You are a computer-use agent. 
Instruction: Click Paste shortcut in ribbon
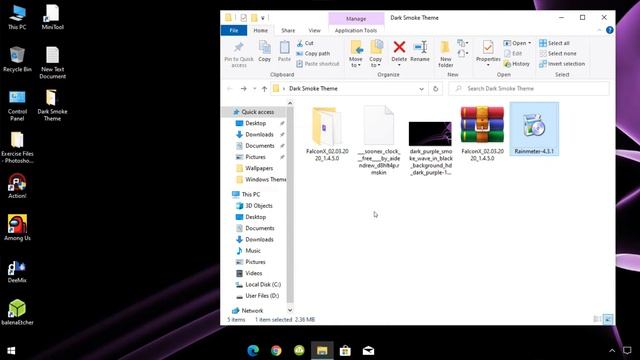point(318,64)
